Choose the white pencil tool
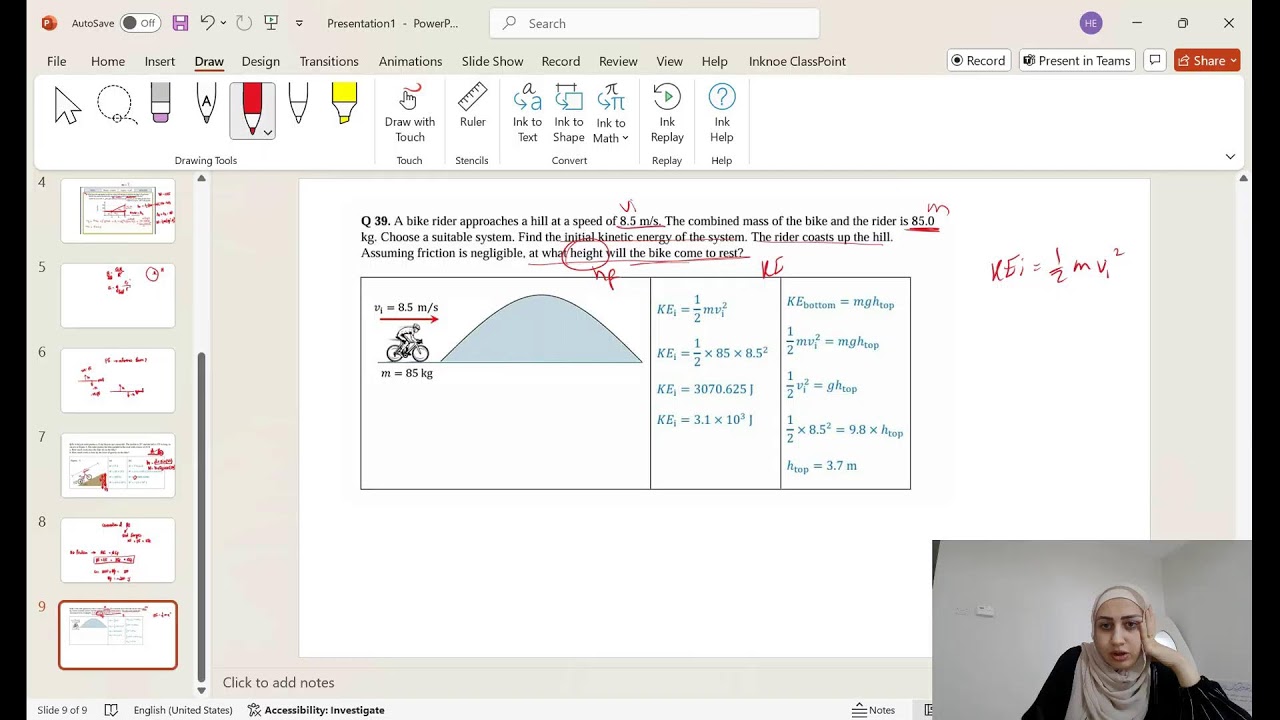This screenshot has height=720, width=1280. 298,104
